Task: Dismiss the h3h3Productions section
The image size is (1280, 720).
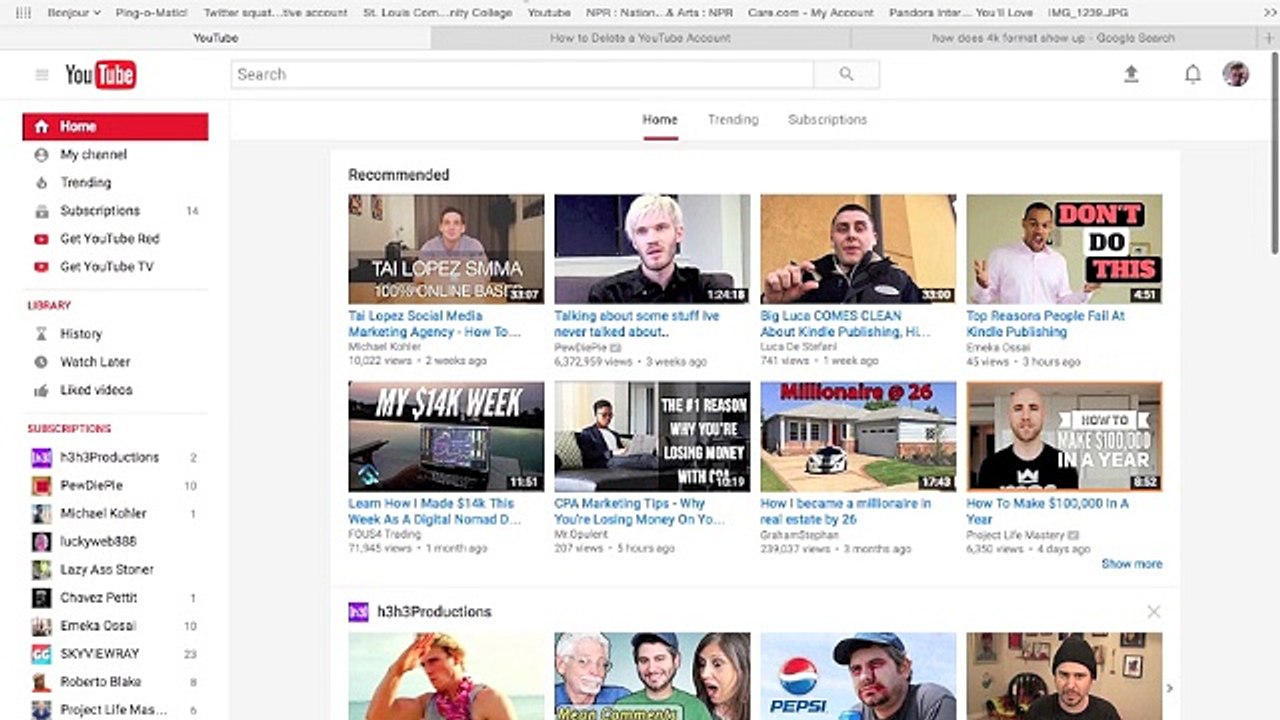Action: coord(1153,611)
